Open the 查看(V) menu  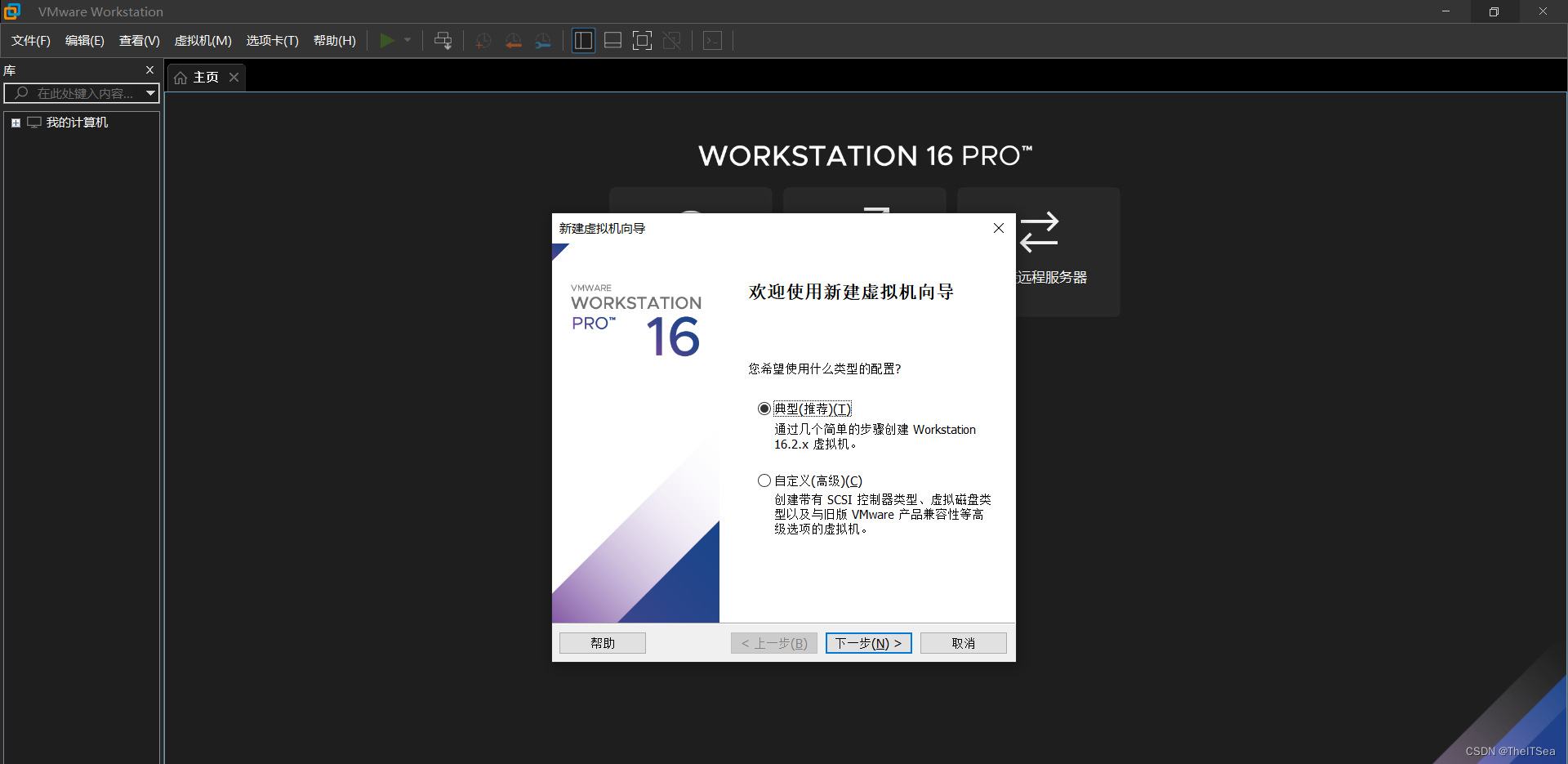pos(140,41)
